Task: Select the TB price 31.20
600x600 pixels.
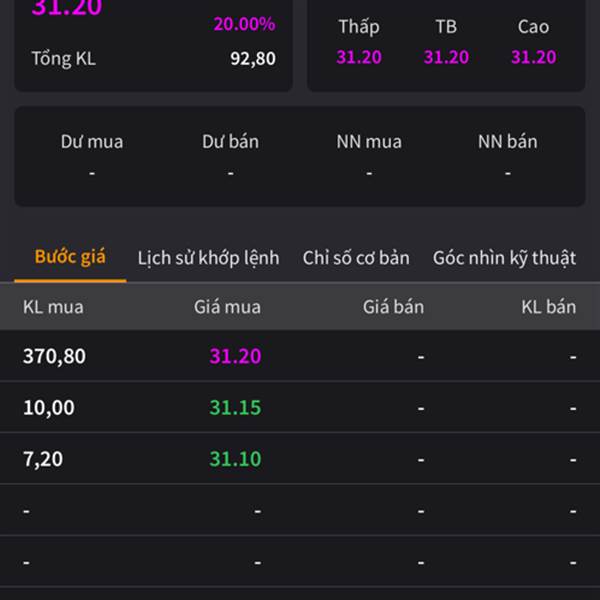Action: point(446,57)
